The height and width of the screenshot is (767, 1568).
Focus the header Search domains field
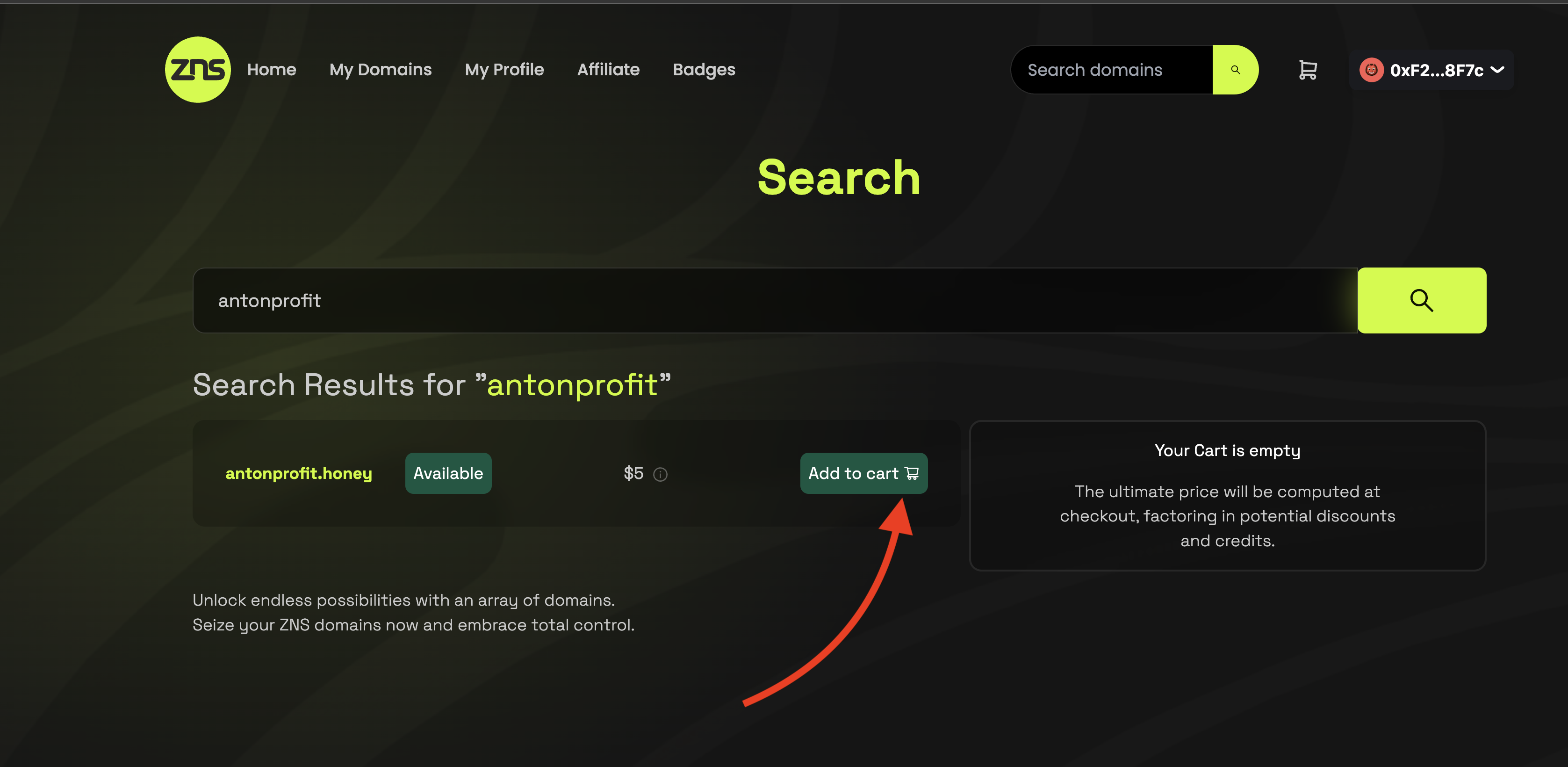click(x=1111, y=69)
